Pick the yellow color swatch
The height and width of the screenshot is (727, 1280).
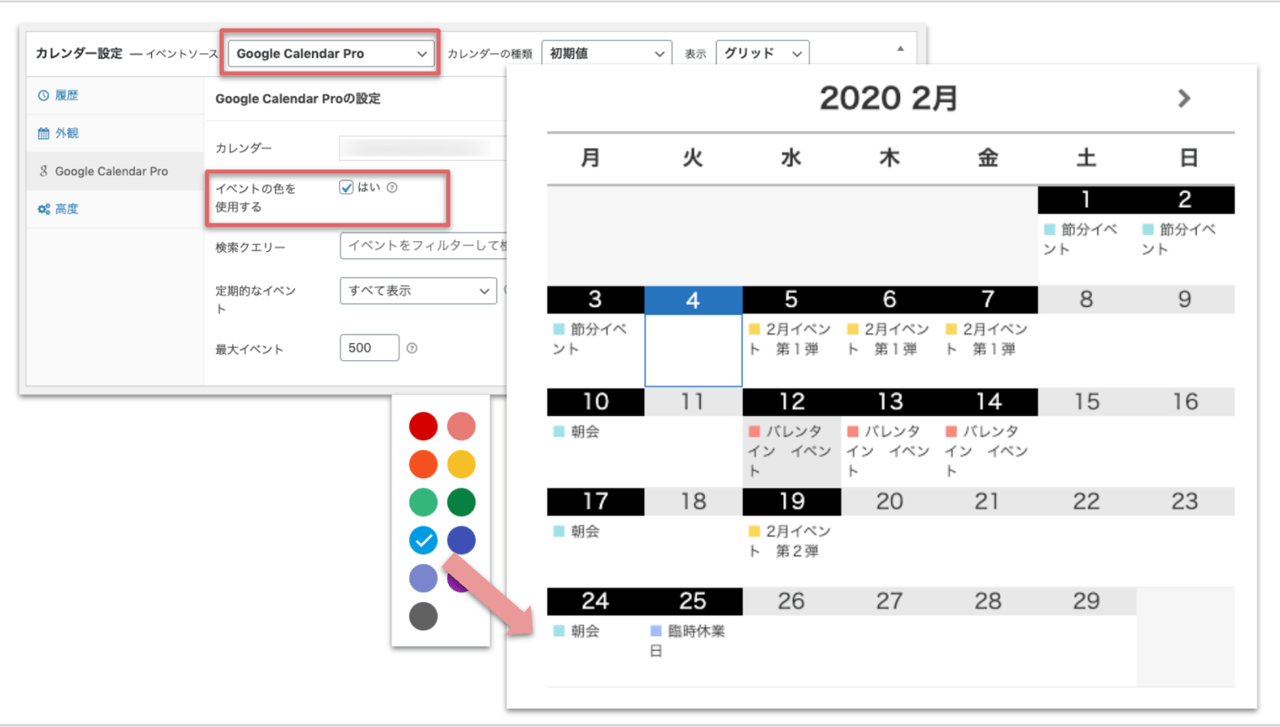tap(461, 465)
